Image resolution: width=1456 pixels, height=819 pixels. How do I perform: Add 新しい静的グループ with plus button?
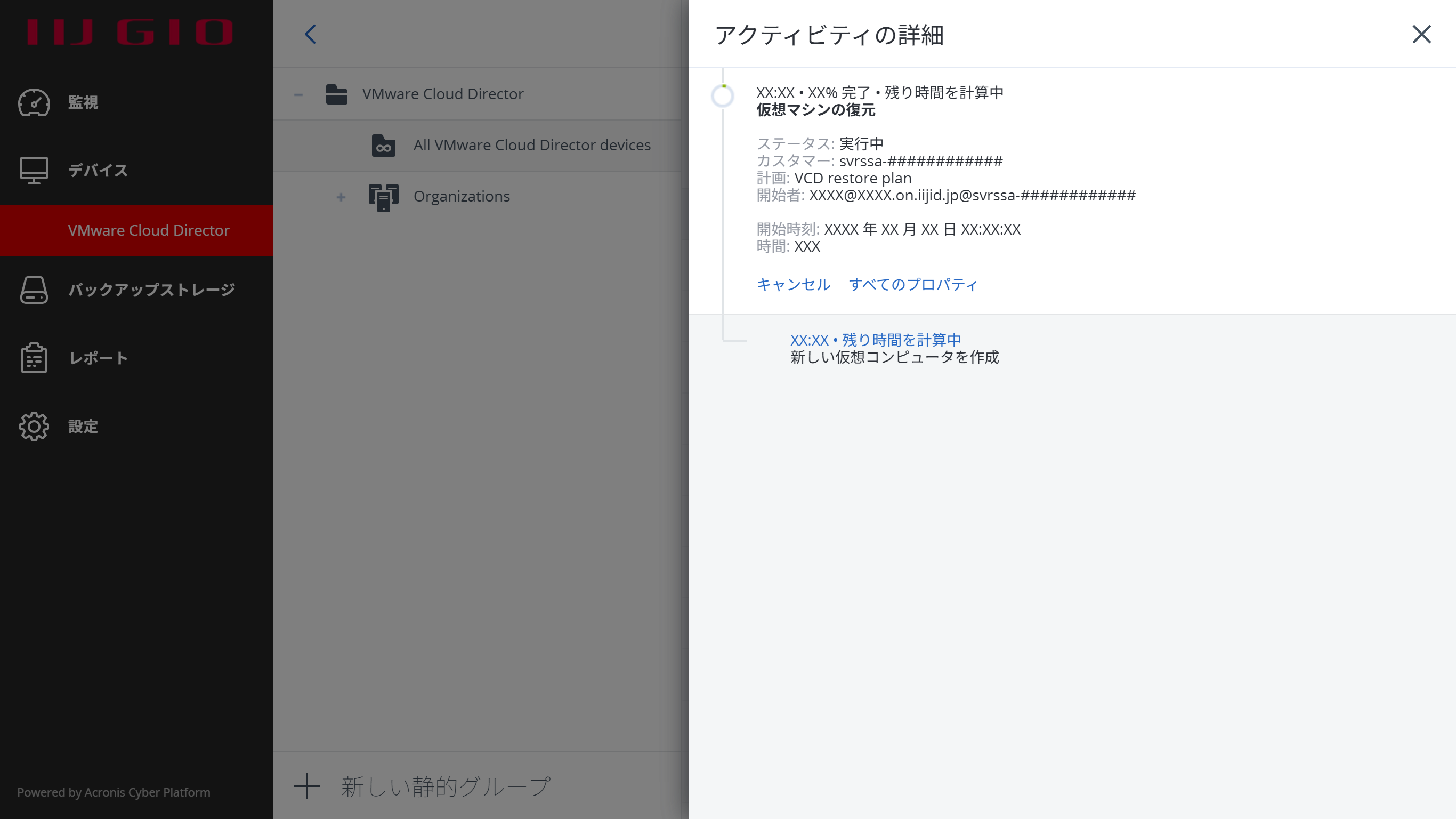[x=307, y=786]
